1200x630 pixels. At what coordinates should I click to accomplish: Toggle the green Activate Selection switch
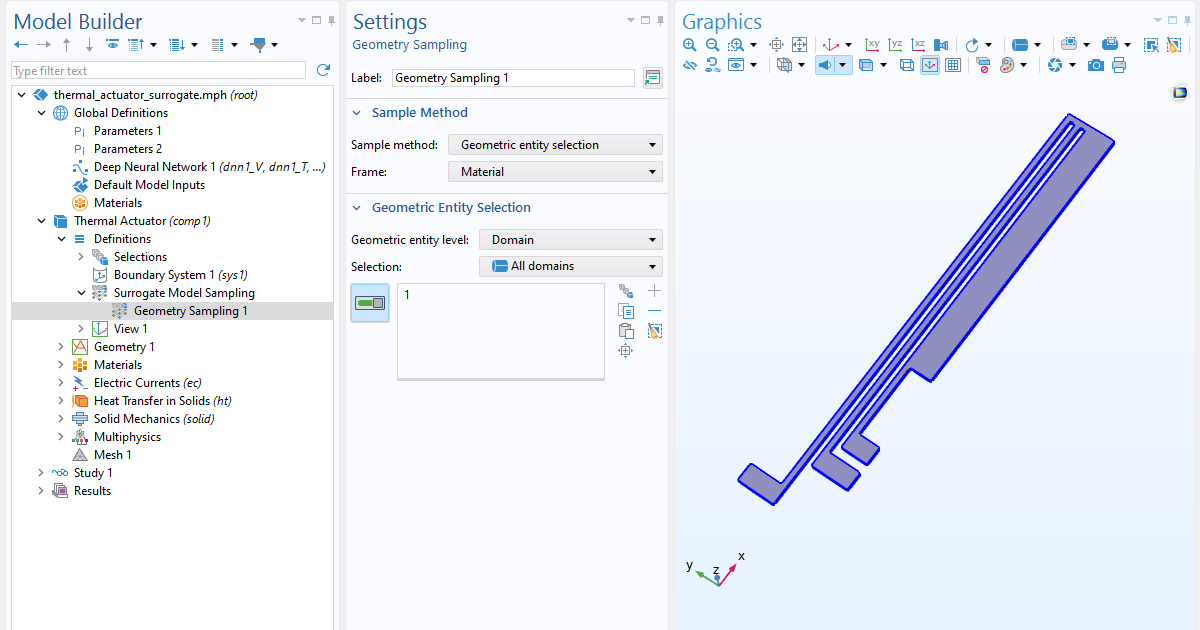tap(370, 303)
